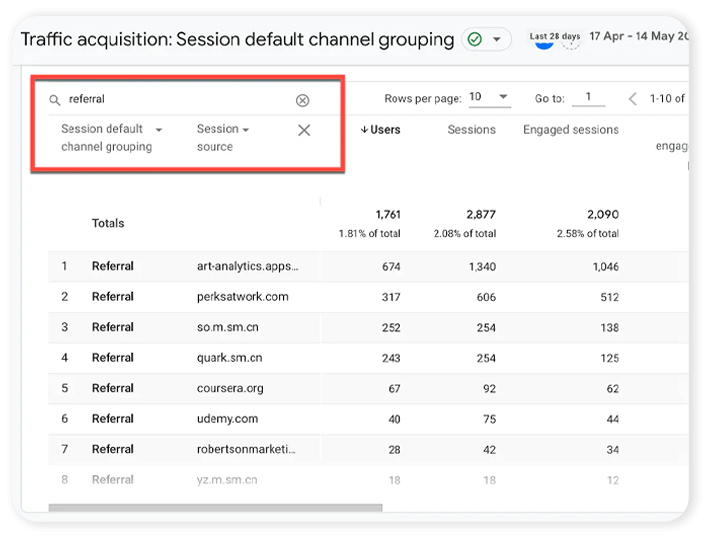This screenshot has width=710, height=540.
Task: Type in the referral search field
Action: pyautogui.click(x=175, y=100)
